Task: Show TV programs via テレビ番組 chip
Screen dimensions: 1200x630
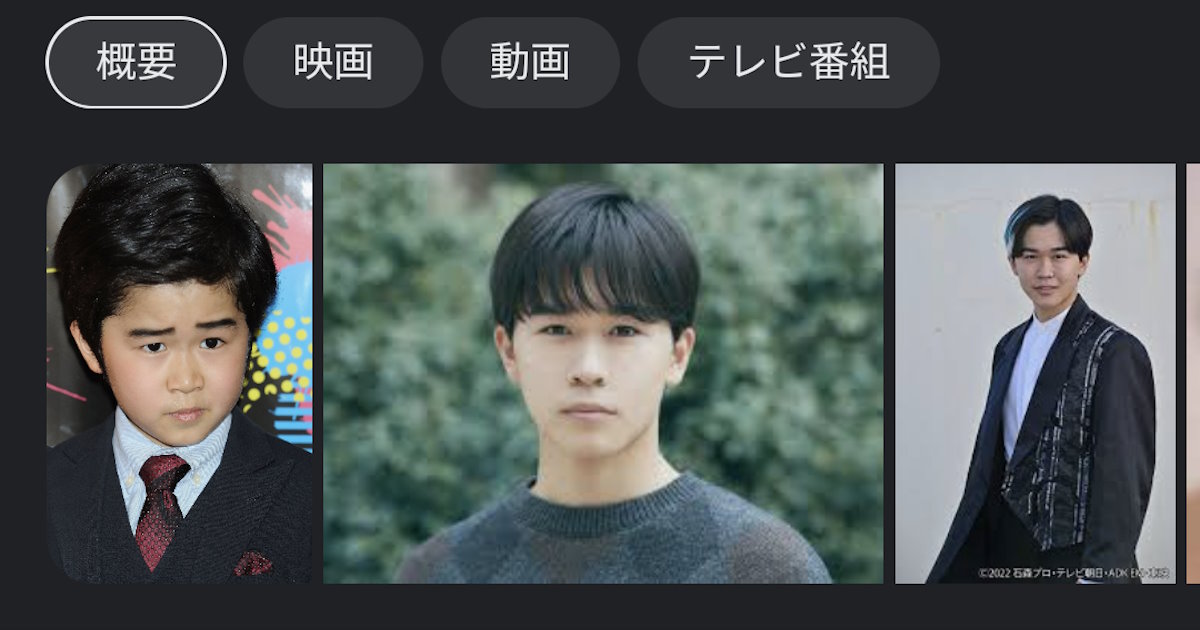Action: click(789, 62)
